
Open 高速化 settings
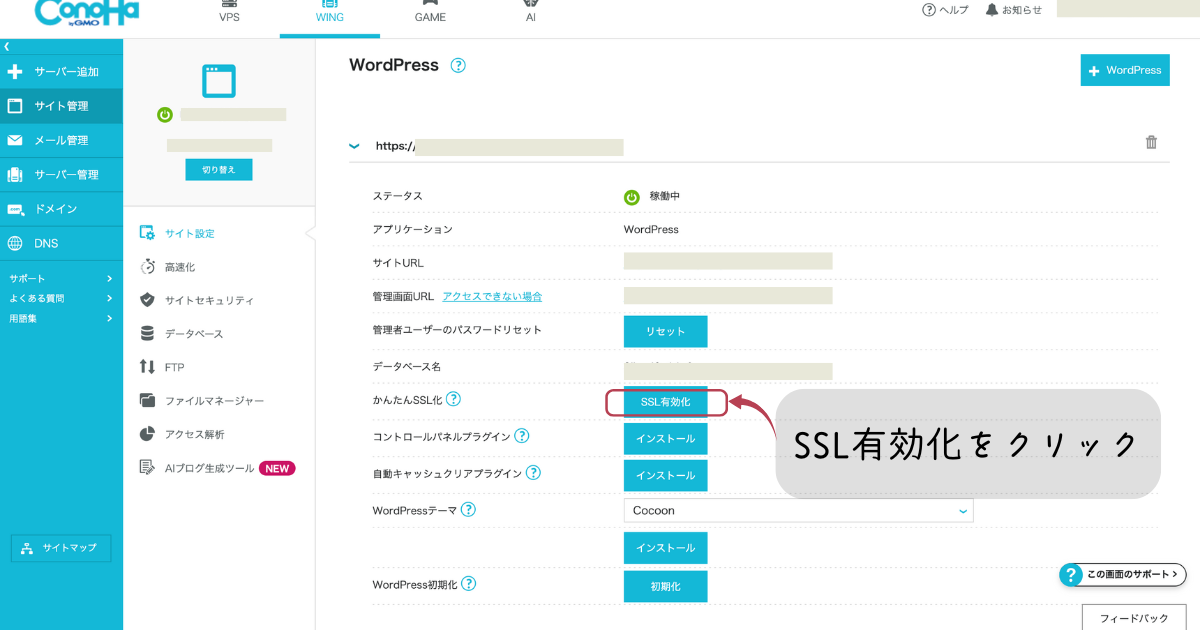coord(167,267)
